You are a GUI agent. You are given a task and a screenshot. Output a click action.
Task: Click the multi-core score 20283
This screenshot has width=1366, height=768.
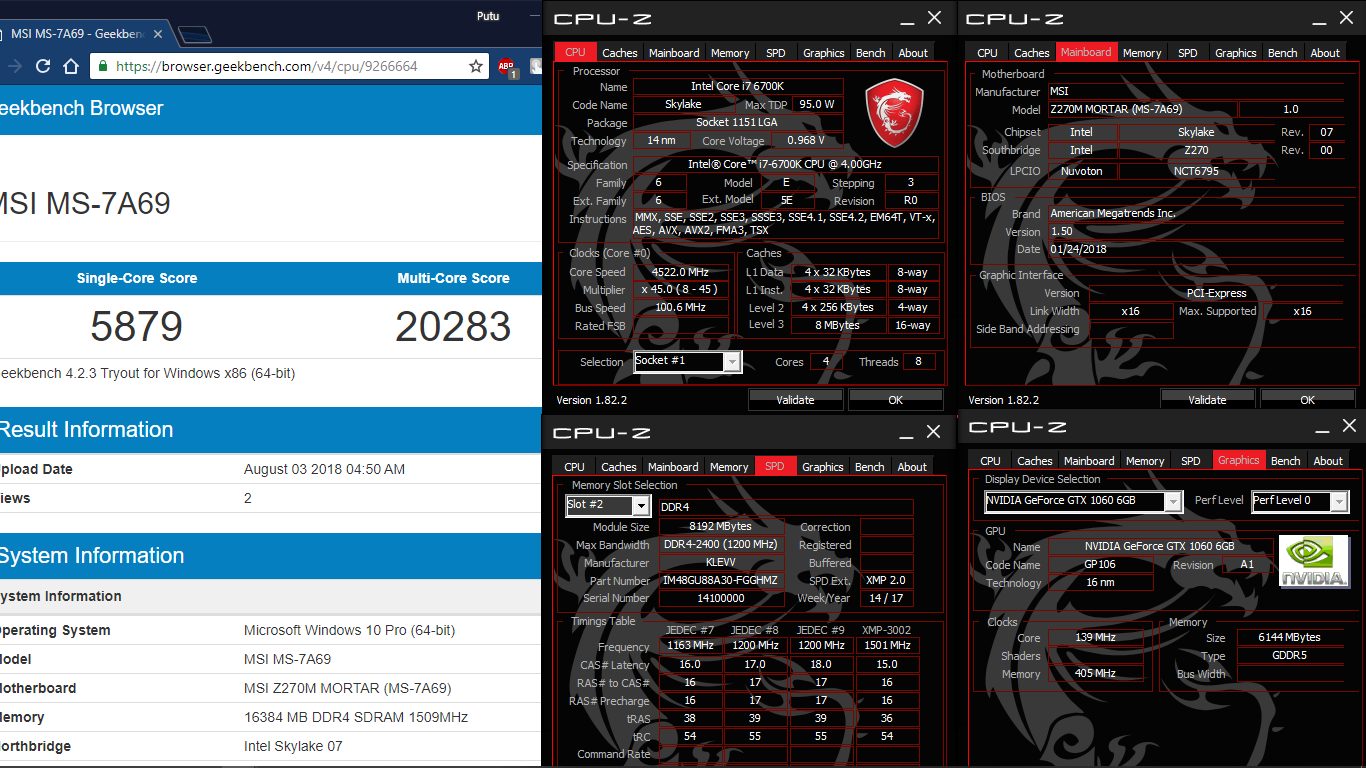453,327
